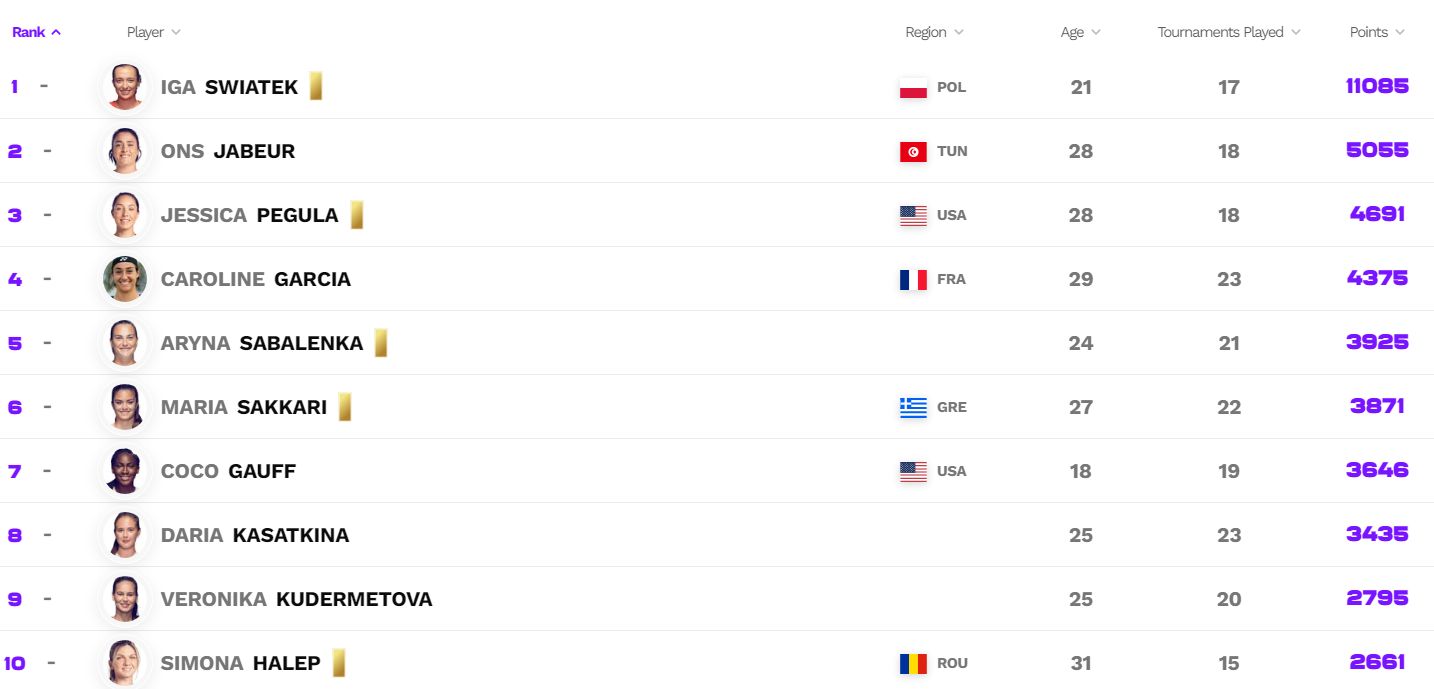Image resolution: width=1434 pixels, height=689 pixels.
Task: Click the gold badge next to Maria Sakkari
Action: pos(344,407)
